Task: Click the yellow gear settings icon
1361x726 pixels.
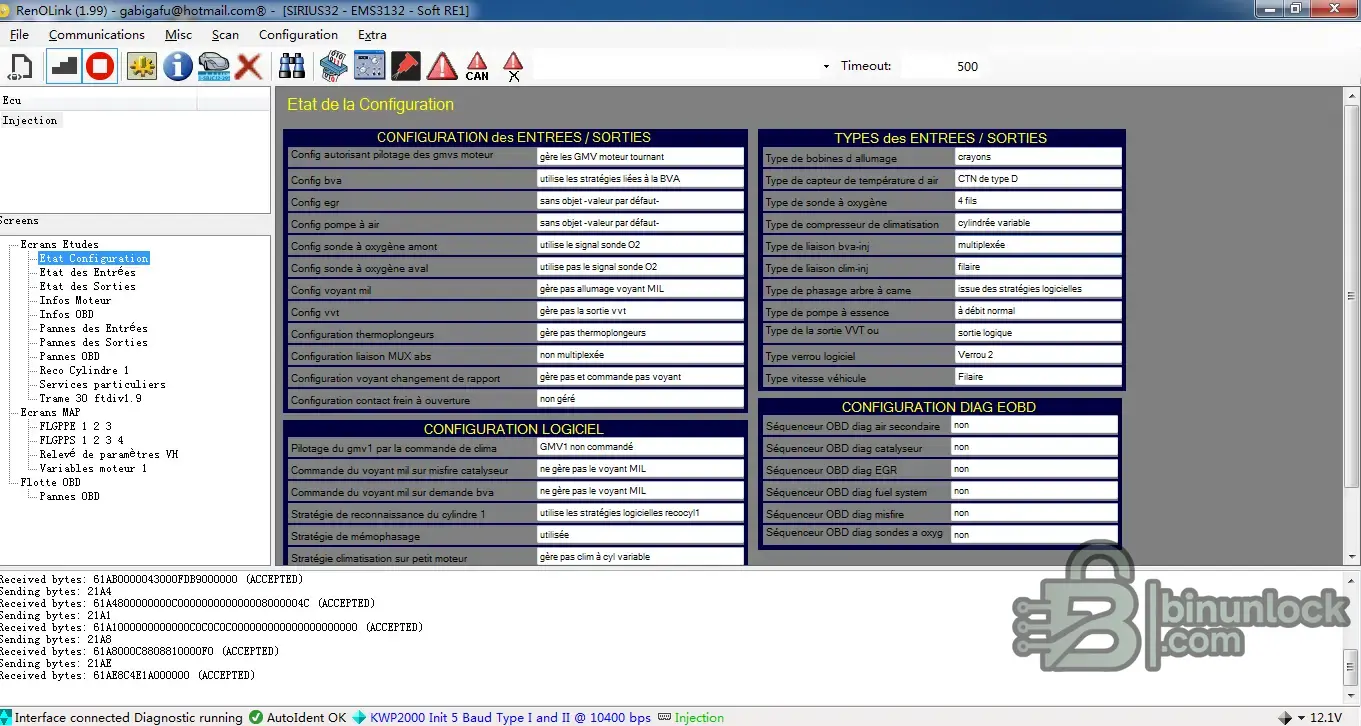Action: click(142, 67)
